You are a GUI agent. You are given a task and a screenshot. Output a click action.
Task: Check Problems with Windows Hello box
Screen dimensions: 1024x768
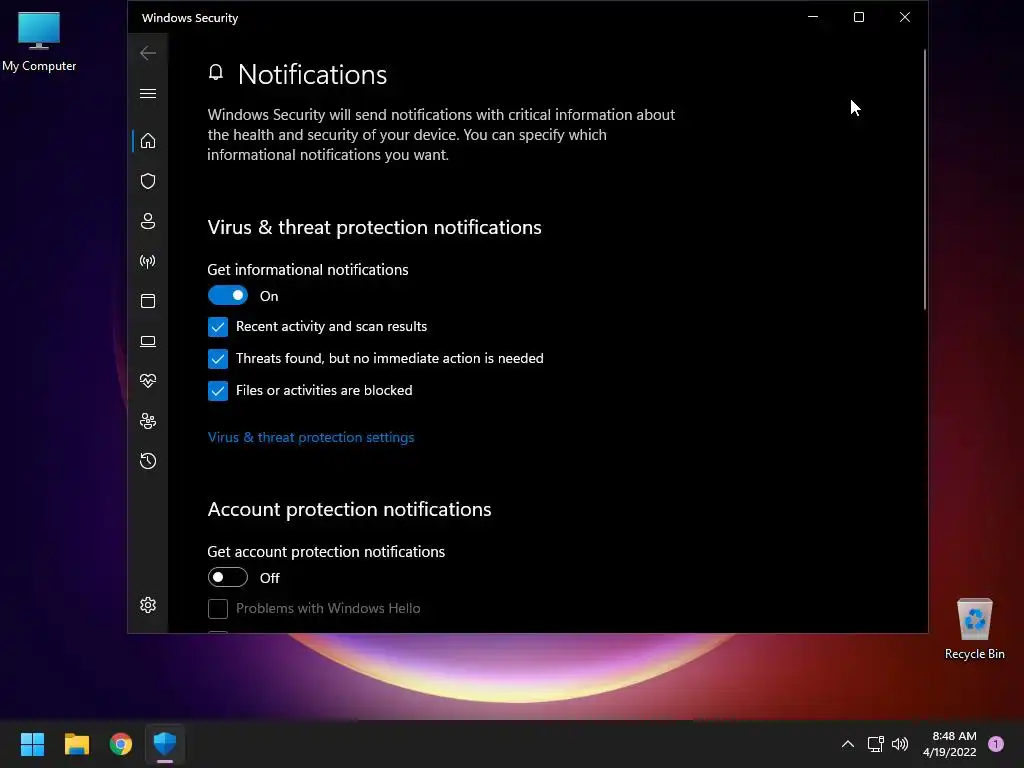coord(217,609)
